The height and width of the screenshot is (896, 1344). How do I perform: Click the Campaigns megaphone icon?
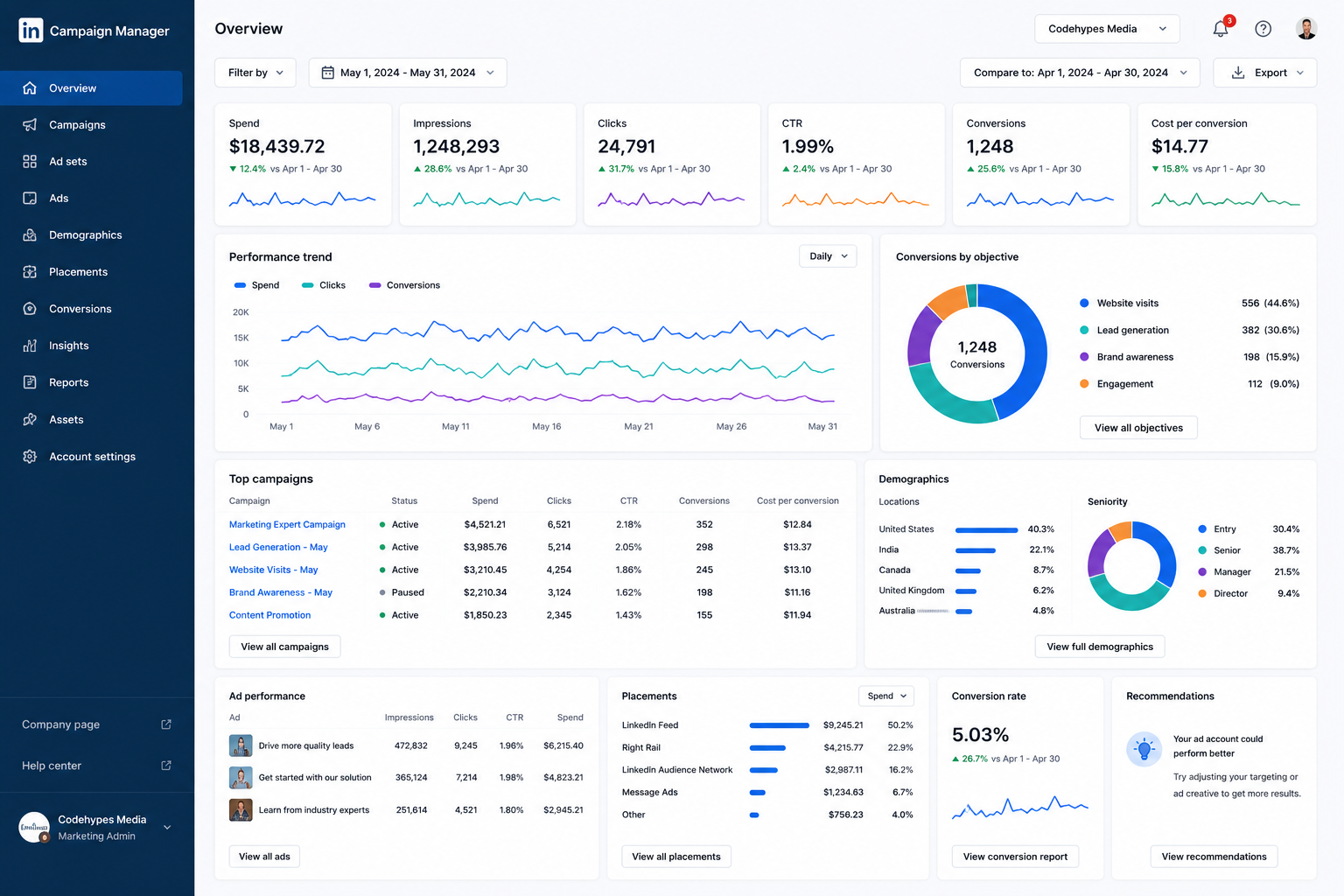[30, 125]
